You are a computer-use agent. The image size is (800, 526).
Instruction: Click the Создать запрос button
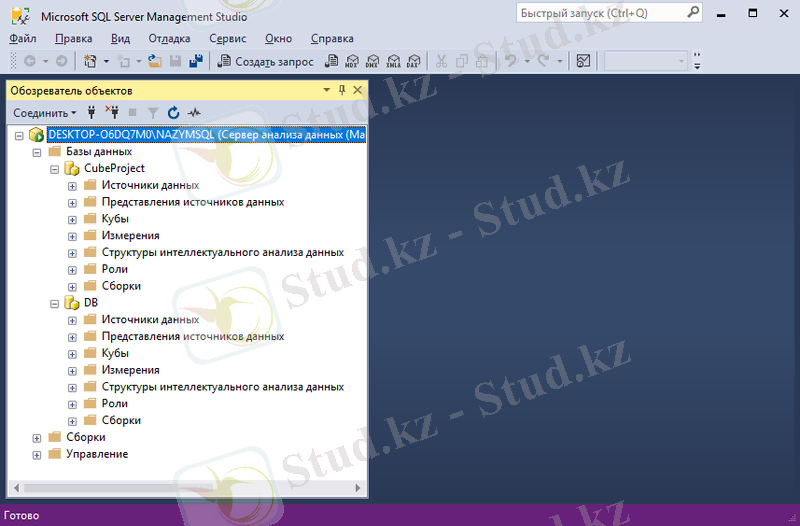click(265, 61)
